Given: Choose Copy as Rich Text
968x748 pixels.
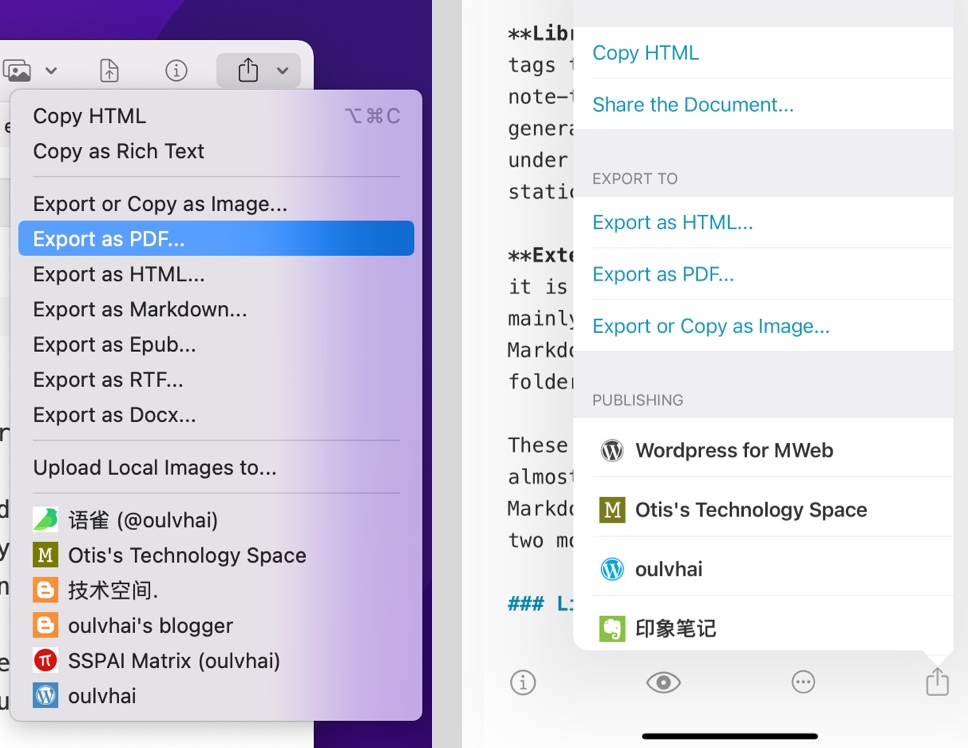Looking at the screenshot, I should [118, 151].
